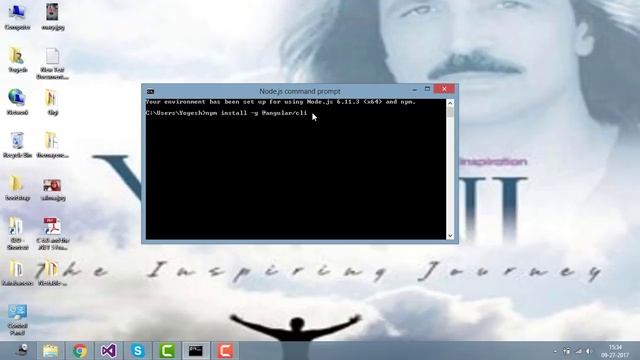Open the red jpg image icon on desktop

pyautogui.click(x=53, y=190)
